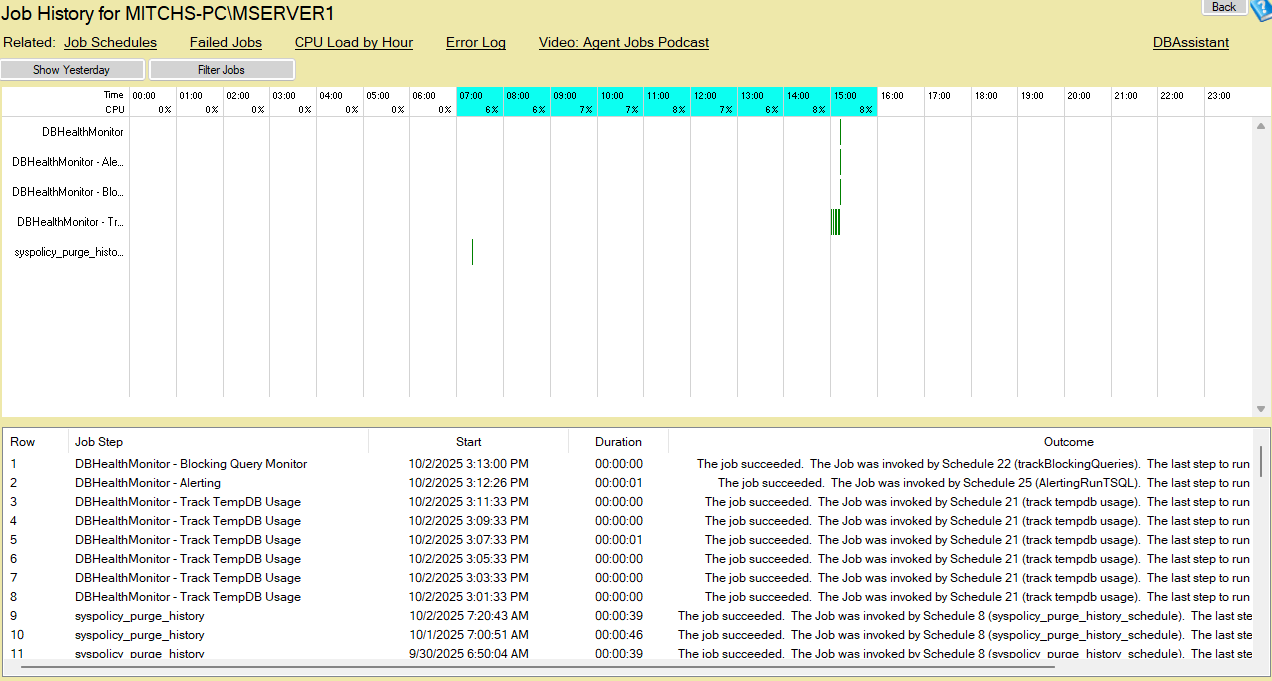Open the blue help book icon
The height and width of the screenshot is (681, 1272).
(x=1261, y=11)
